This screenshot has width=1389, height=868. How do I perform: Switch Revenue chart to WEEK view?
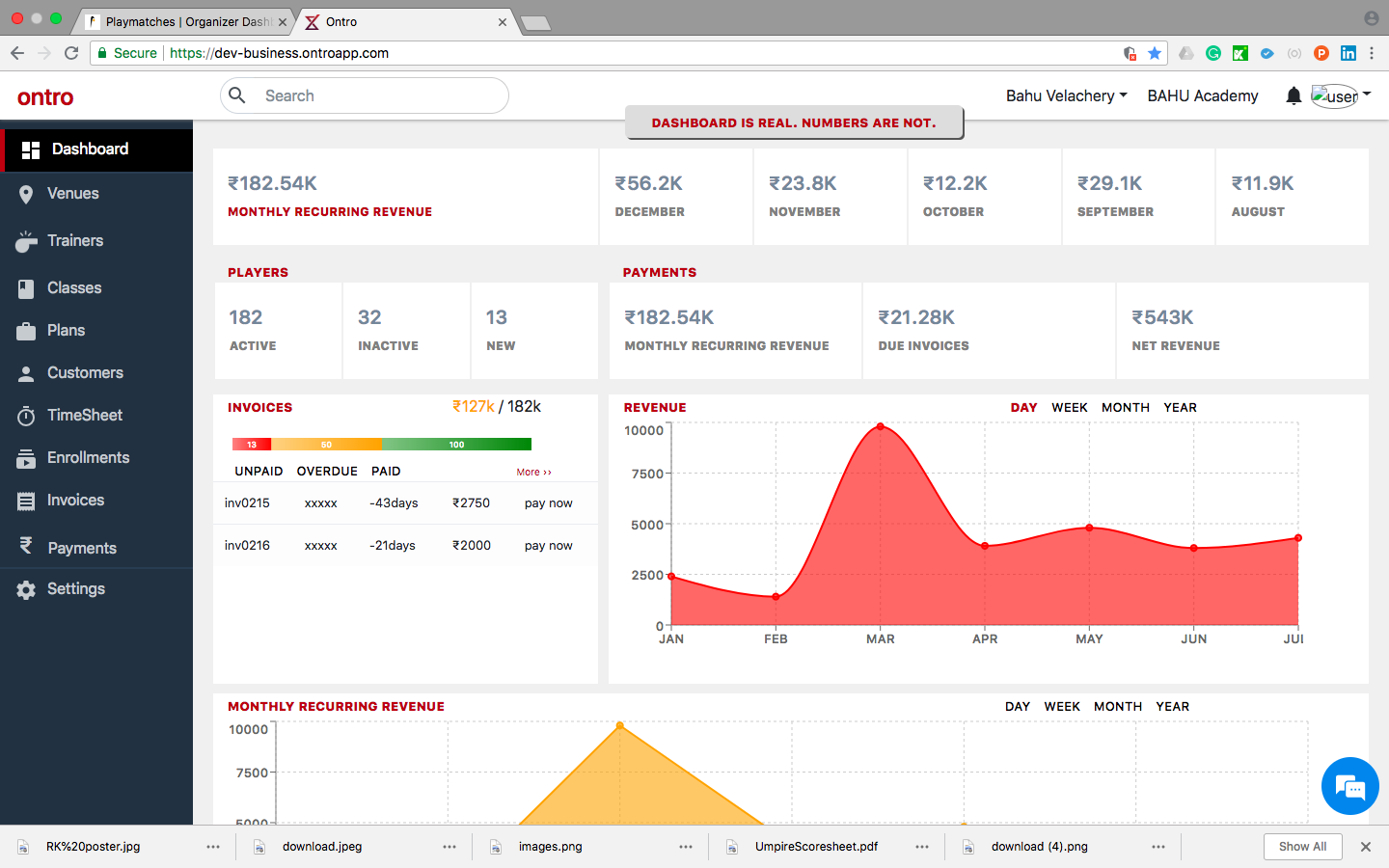[x=1069, y=408]
